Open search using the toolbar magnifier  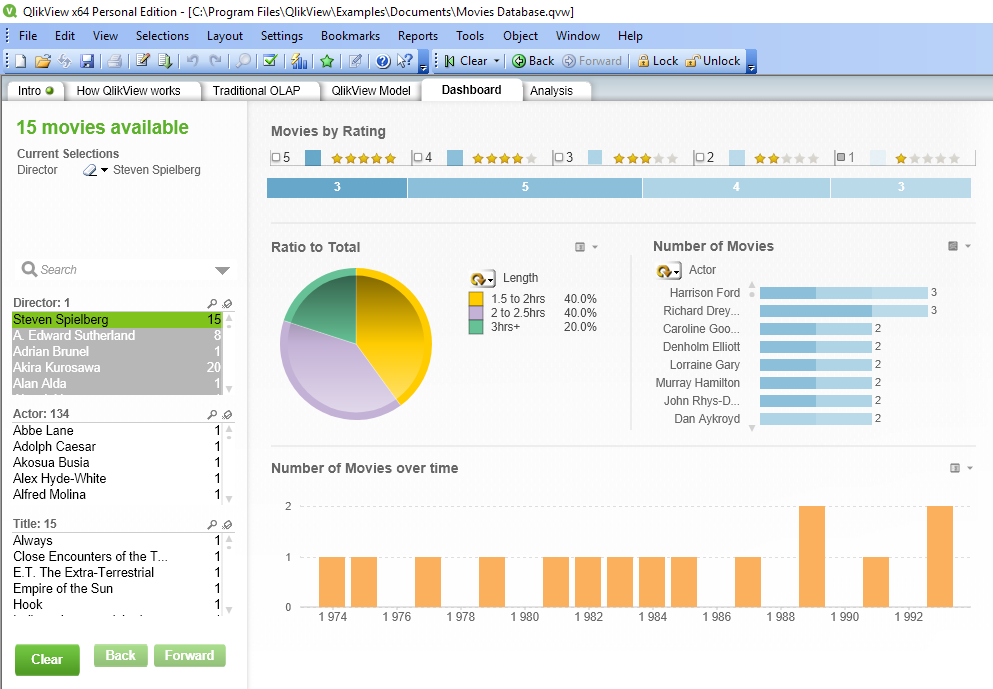[x=243, y=61]
